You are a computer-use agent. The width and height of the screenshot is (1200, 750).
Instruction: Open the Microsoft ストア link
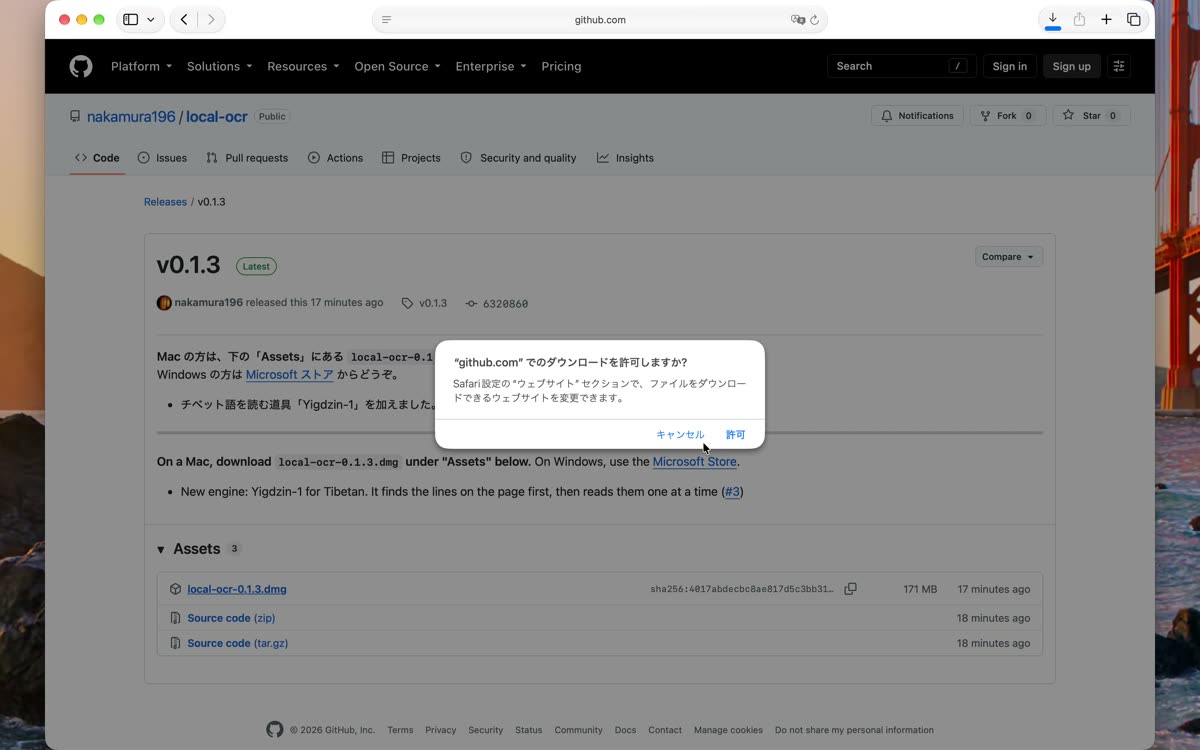point(290,375)
